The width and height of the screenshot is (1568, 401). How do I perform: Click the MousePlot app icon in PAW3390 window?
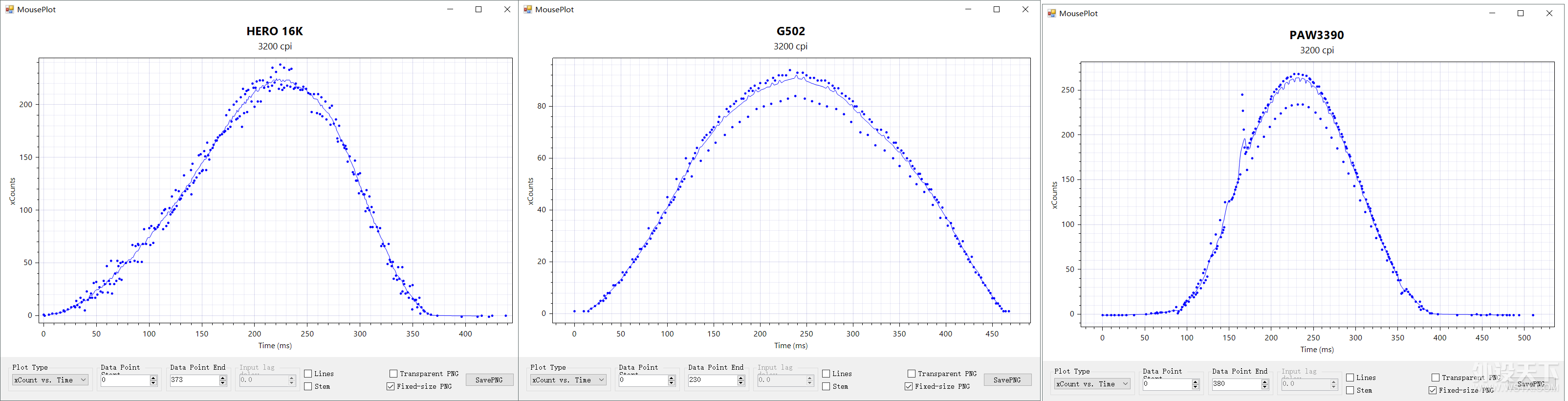coord(1051,13)
